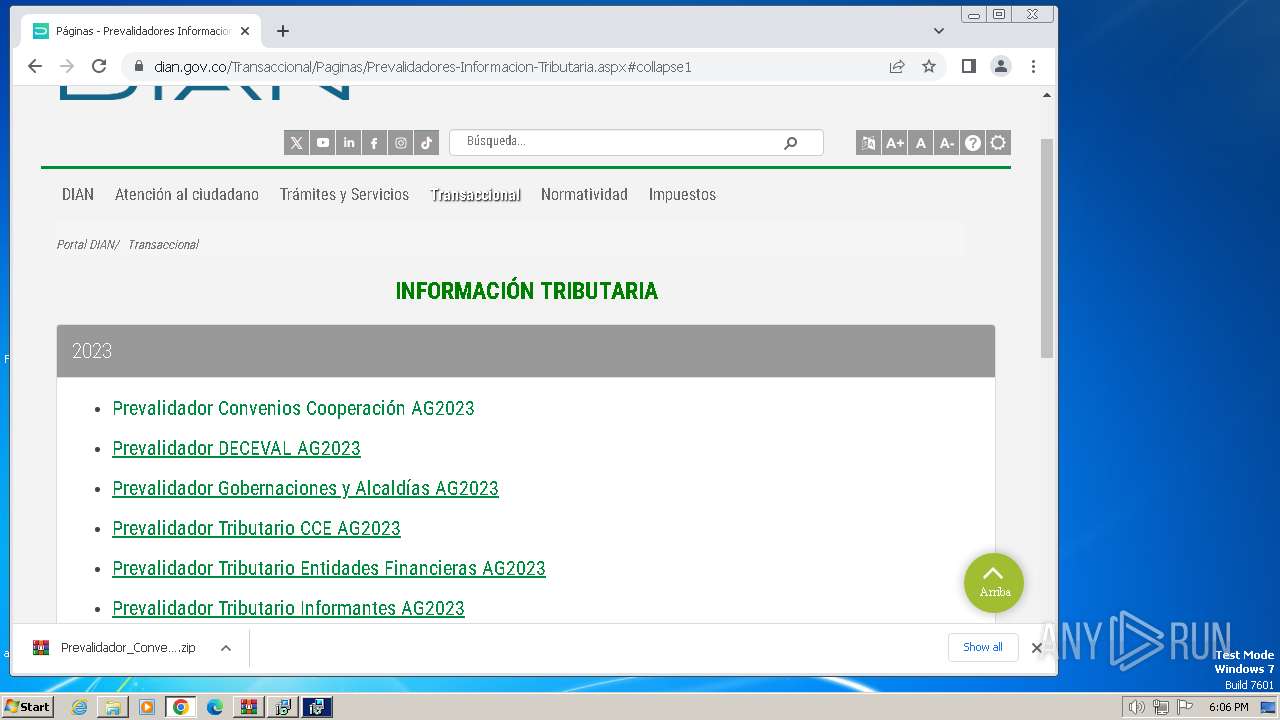Open the help question mark icon
Viewport: 1280px width, 720px height.
[972, 143]
